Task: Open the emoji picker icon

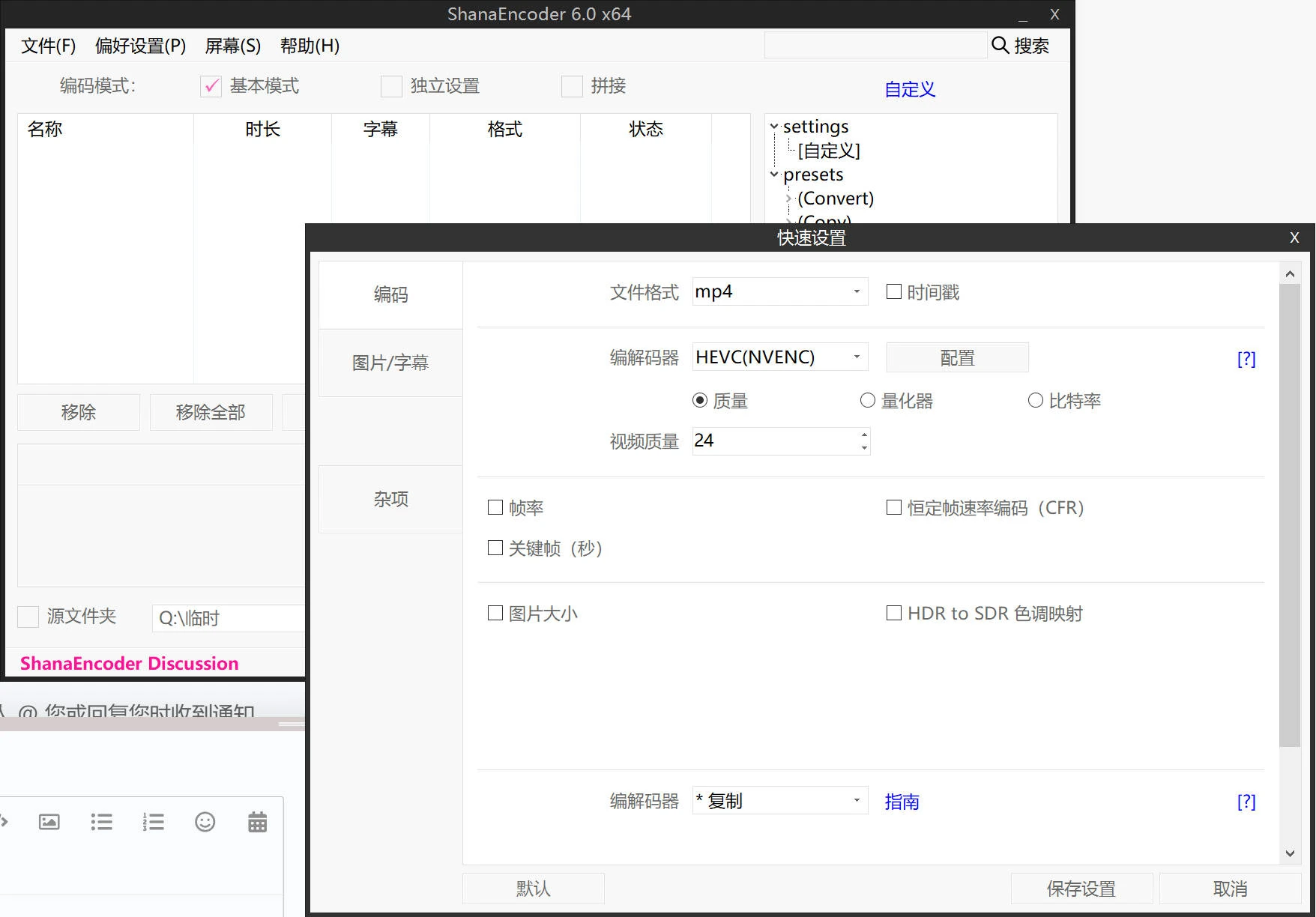Action: [205, 822]
